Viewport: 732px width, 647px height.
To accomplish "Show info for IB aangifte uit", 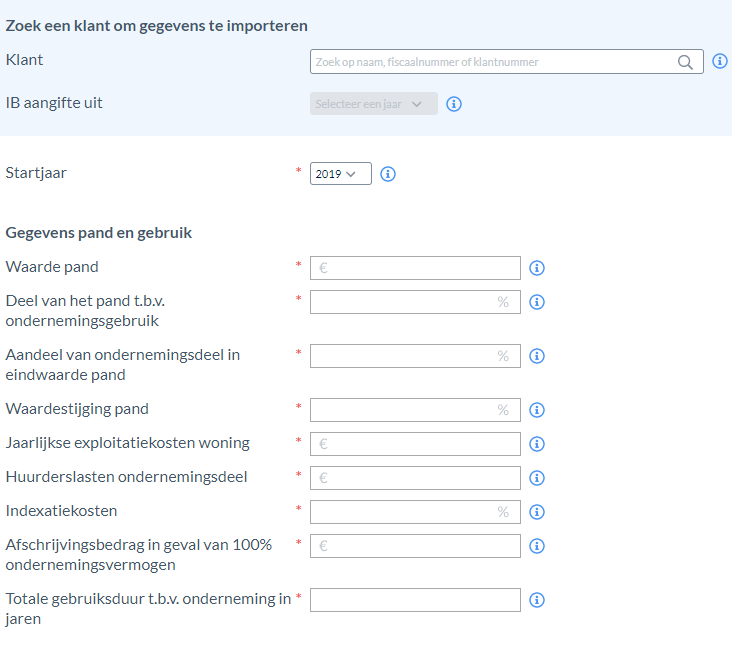I will [x=454, y=104].
